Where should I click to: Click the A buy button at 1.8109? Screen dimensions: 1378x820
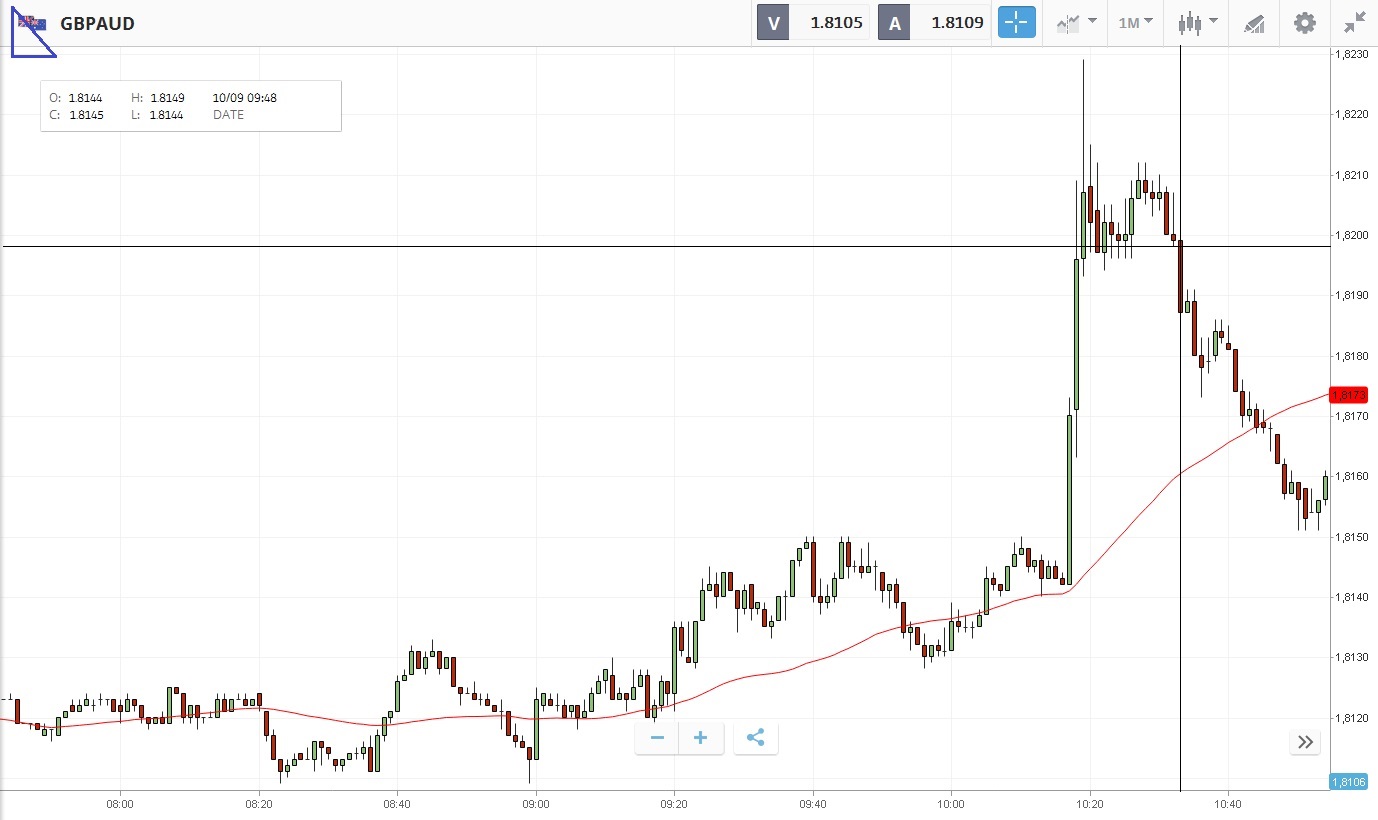[x=936, y=22]
